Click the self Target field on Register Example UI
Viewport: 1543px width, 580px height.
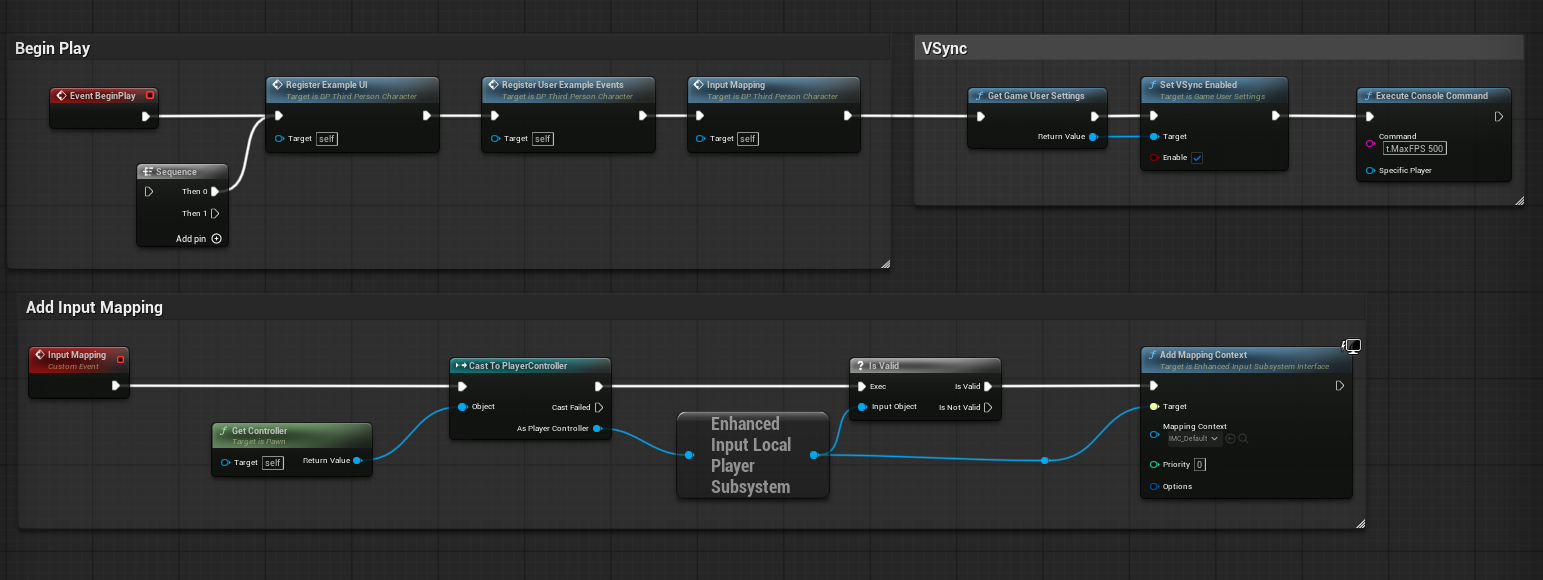326,138
